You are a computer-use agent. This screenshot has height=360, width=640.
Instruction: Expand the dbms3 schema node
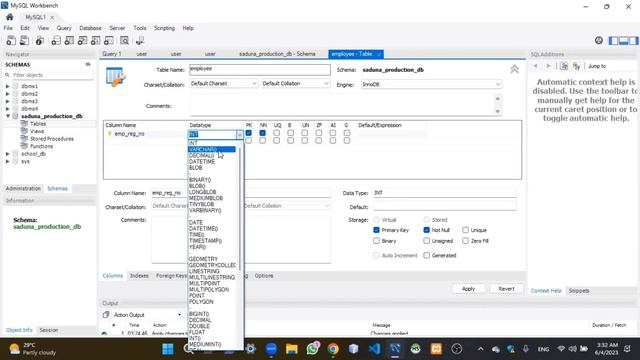pos(7,101)
